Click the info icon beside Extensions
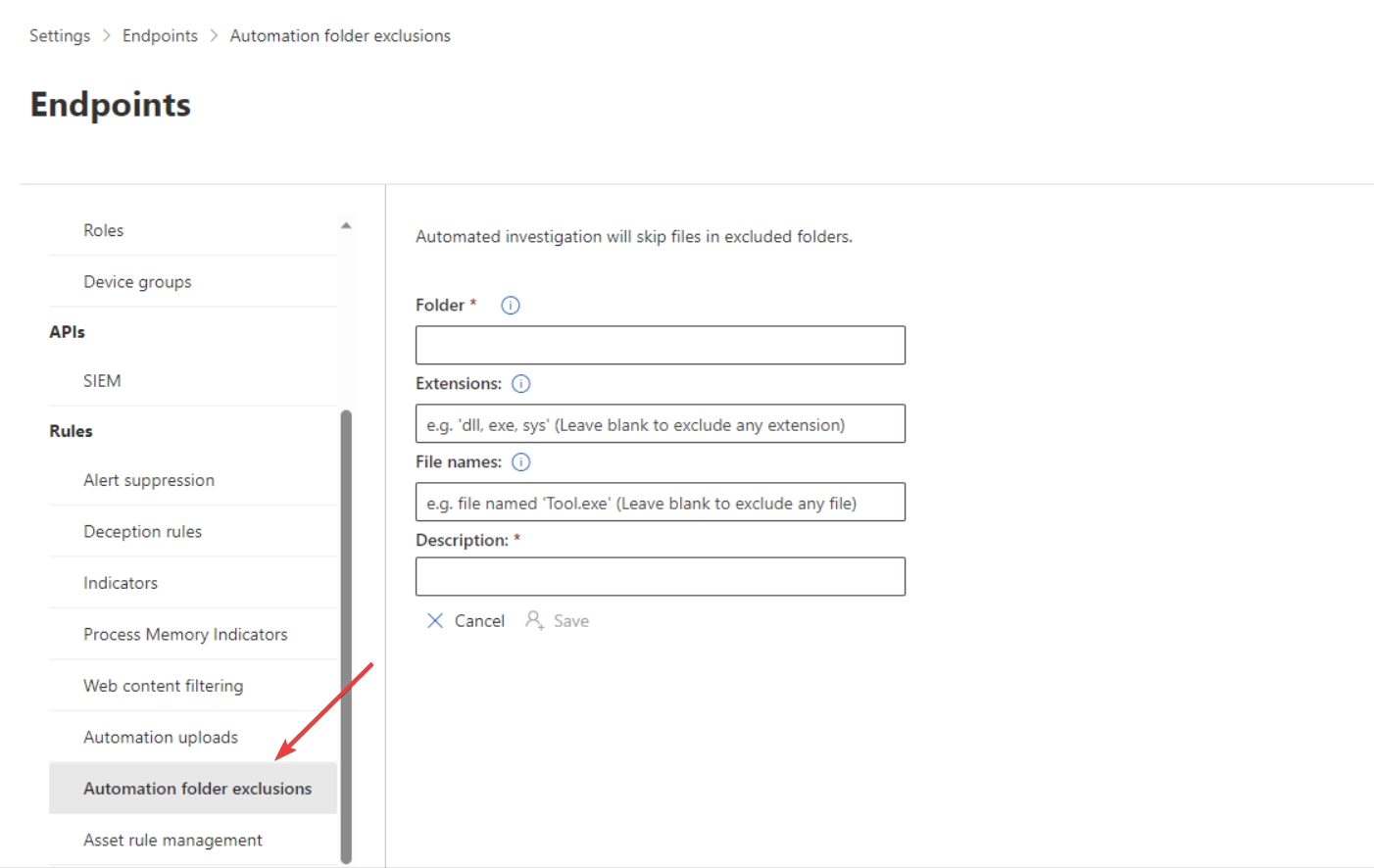 [x=520, y=383]
